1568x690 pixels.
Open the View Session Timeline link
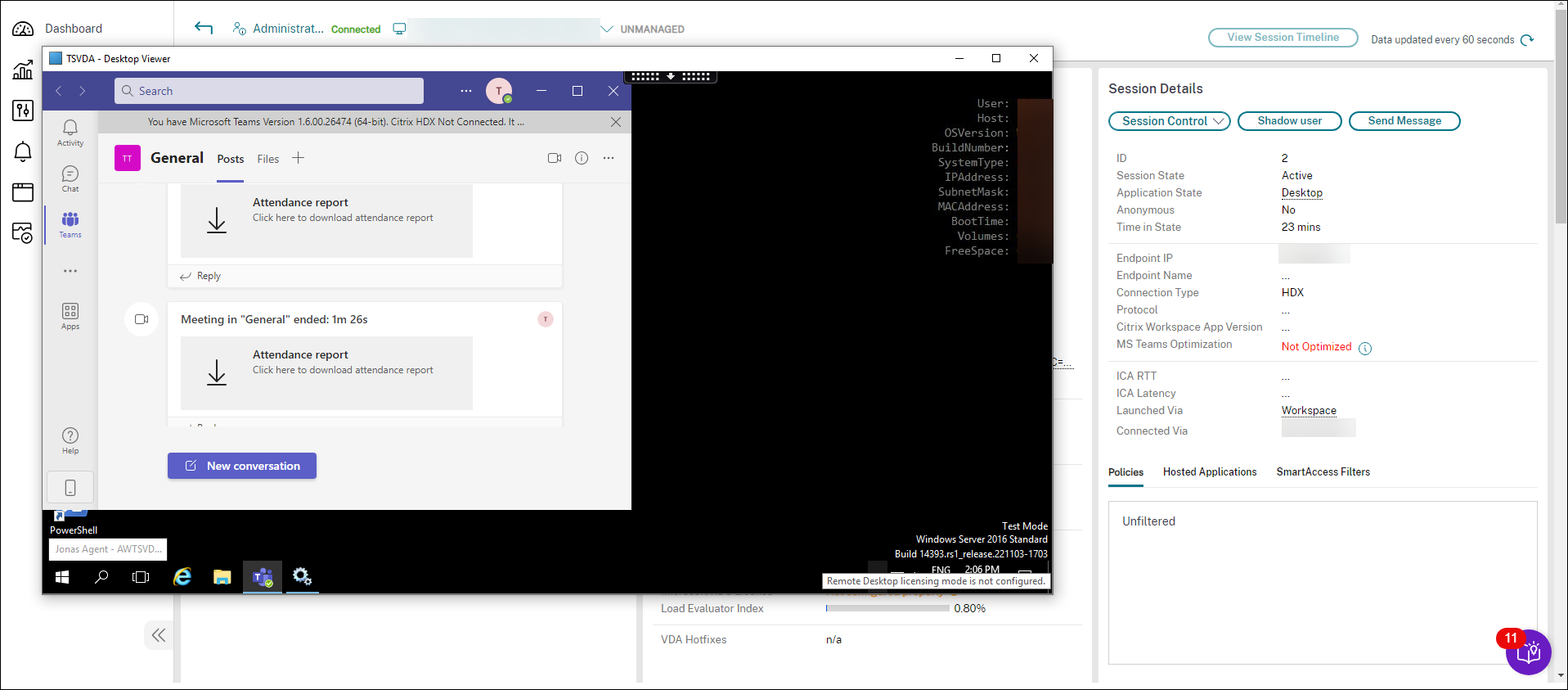tap(1283, 38)
